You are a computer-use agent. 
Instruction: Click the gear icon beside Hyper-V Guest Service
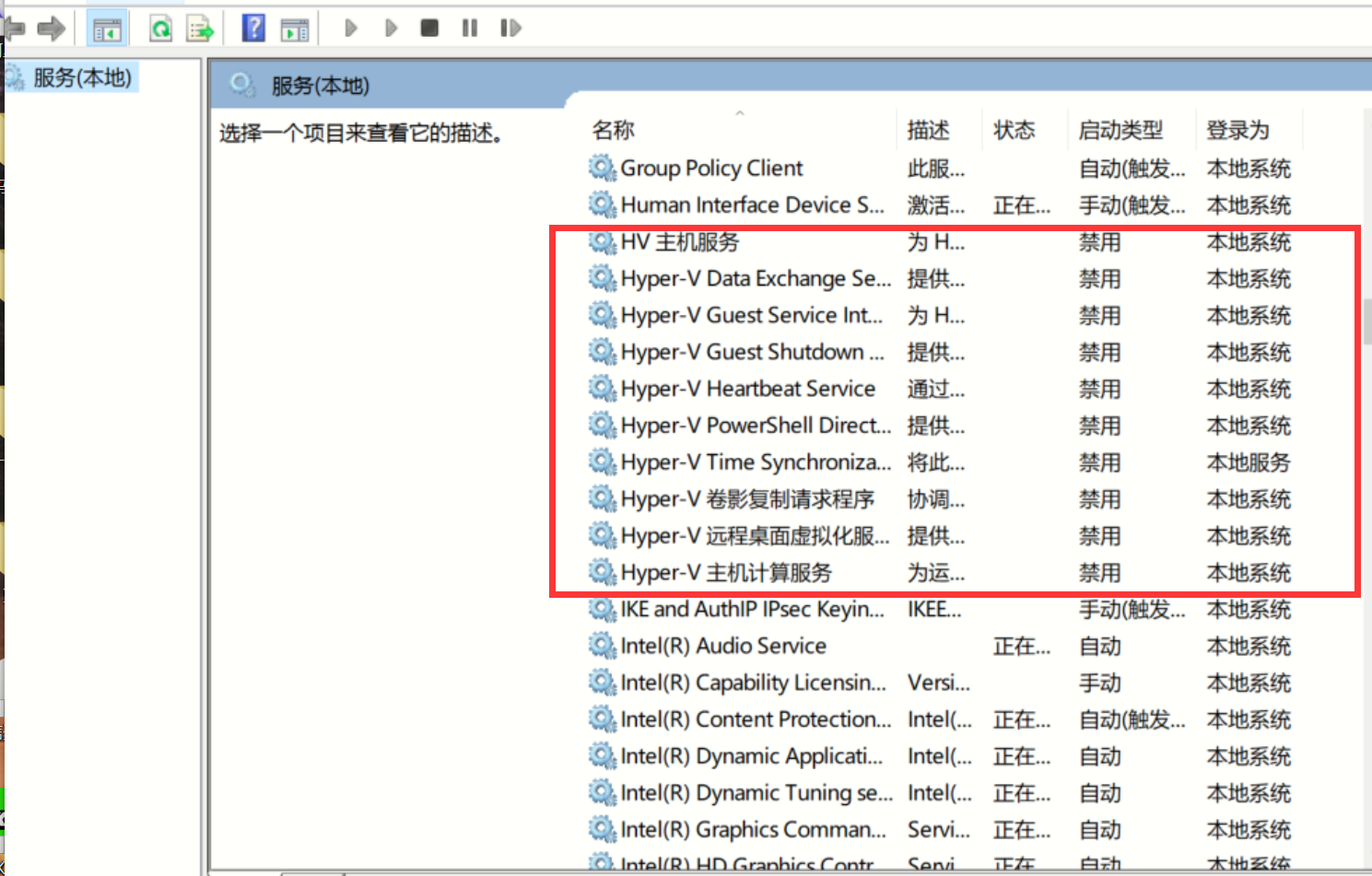[x=603, y=315]
